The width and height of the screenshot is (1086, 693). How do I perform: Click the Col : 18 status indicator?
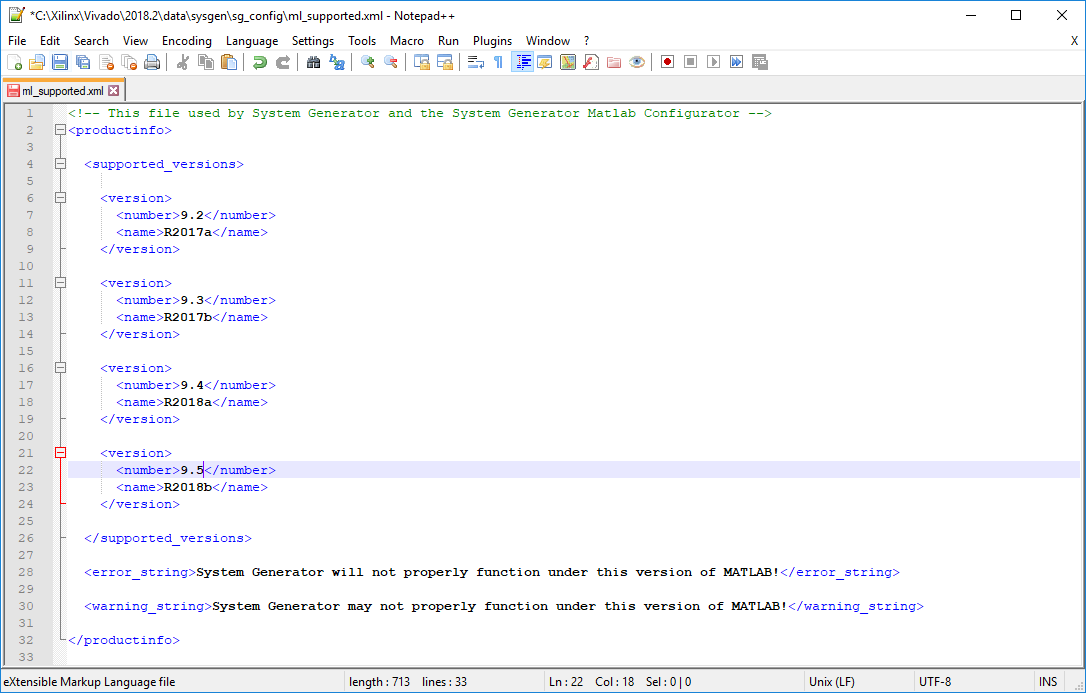pyautogui.click(x=614, y=681)
